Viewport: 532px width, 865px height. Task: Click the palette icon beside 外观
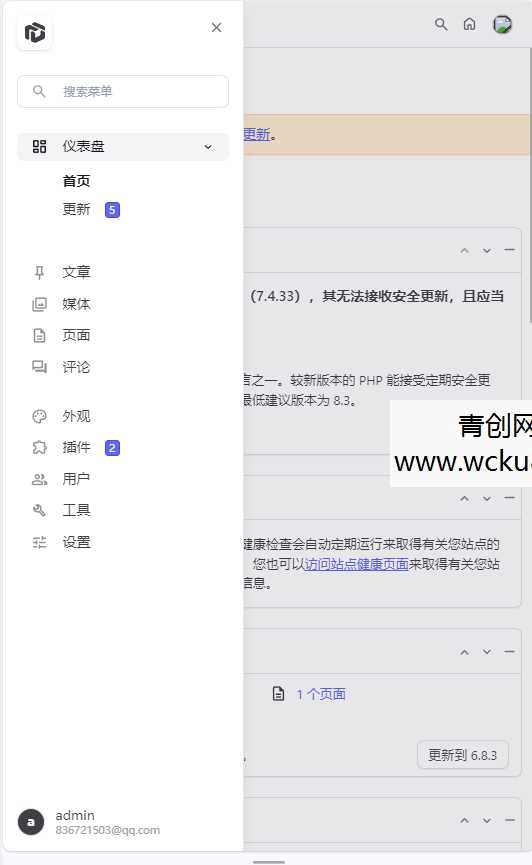coord(39,417)
